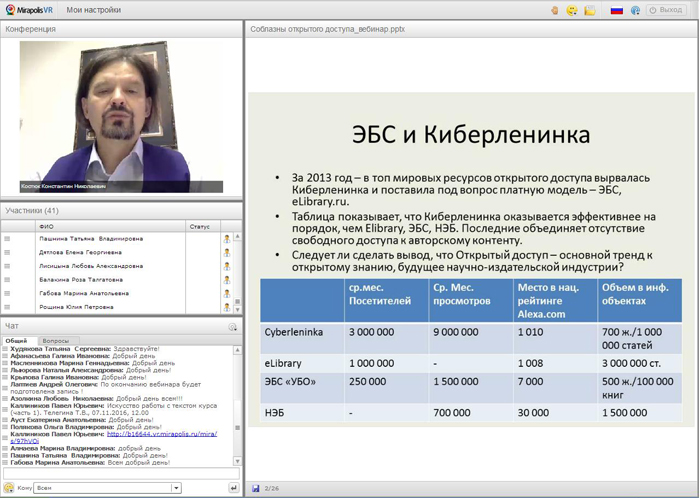Open the yellow folder icon in top bar

click(x=590, y=10)
